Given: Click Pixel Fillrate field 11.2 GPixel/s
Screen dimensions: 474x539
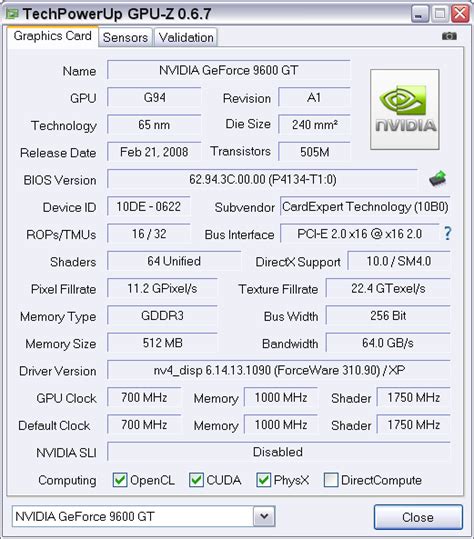Looking at the screenshot, I should (162, 288).
